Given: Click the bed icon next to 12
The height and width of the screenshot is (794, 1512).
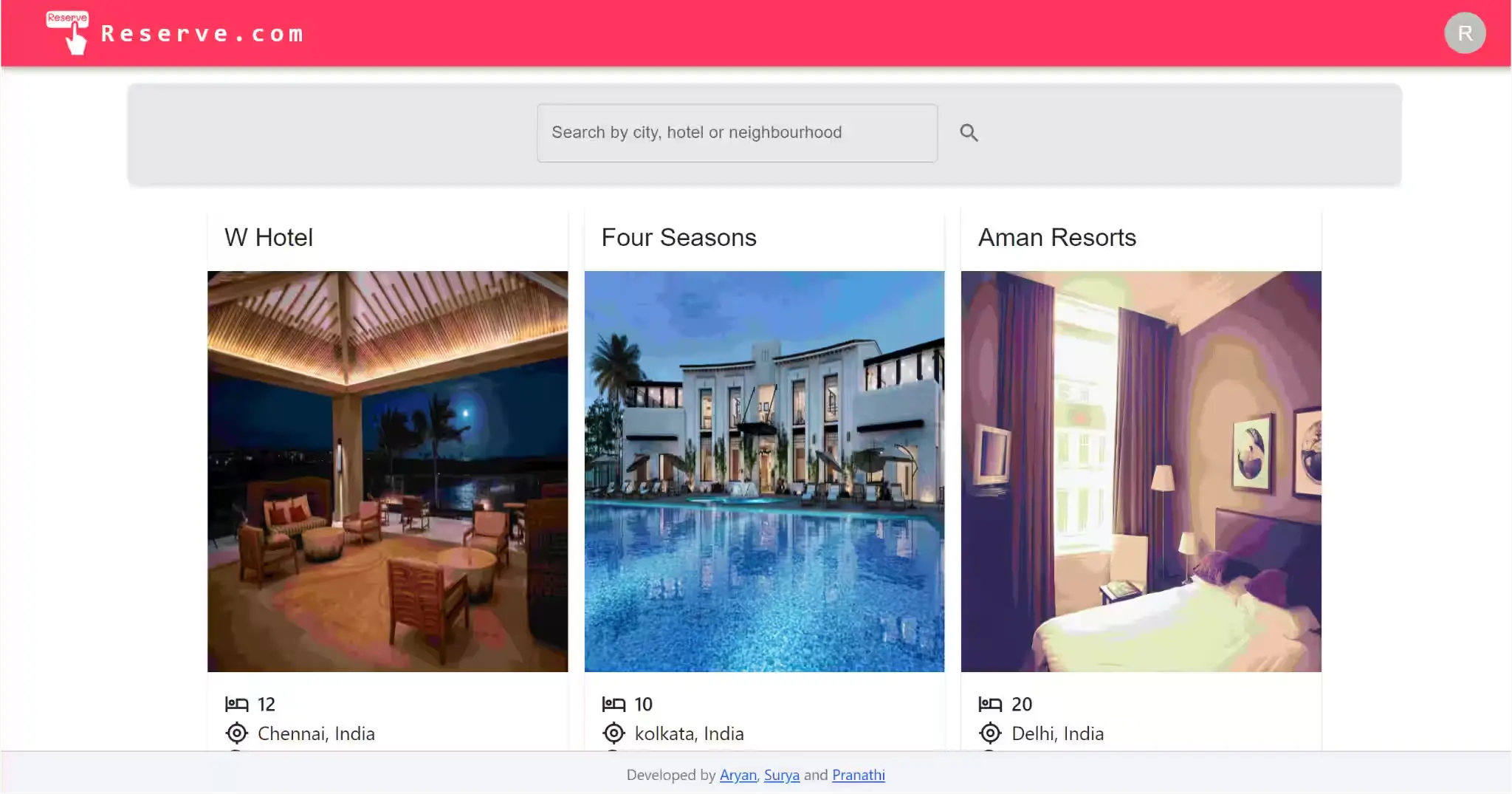Looking at the screenshot, I should (x=236, y=704).
